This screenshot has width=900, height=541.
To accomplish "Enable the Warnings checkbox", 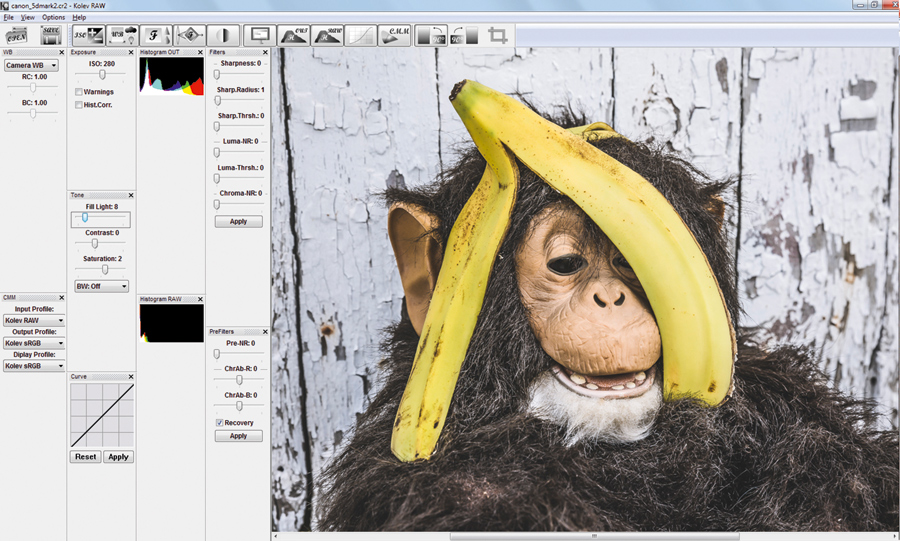I will click(x=79, y=92).
